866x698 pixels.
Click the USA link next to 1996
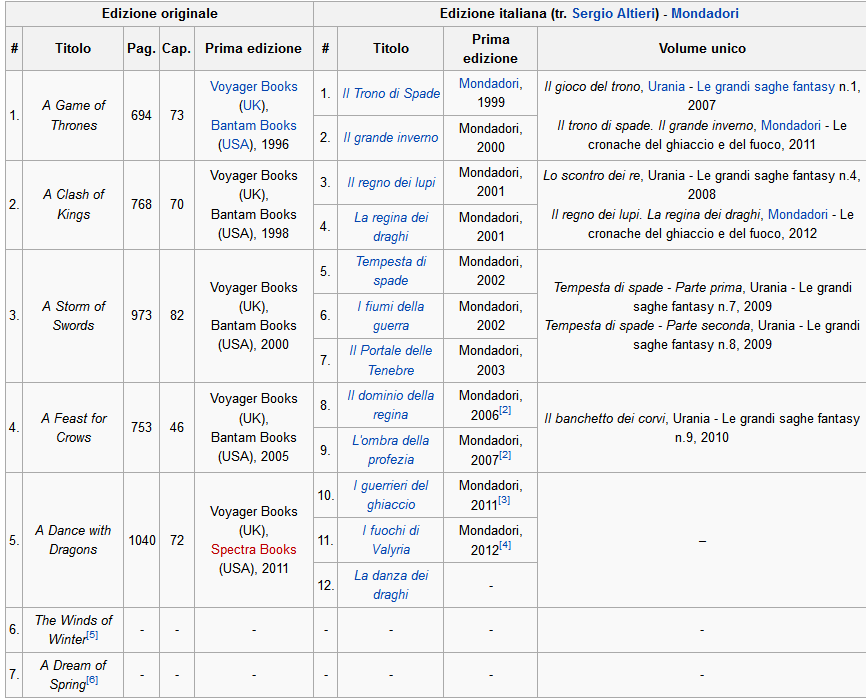point(236,145)
